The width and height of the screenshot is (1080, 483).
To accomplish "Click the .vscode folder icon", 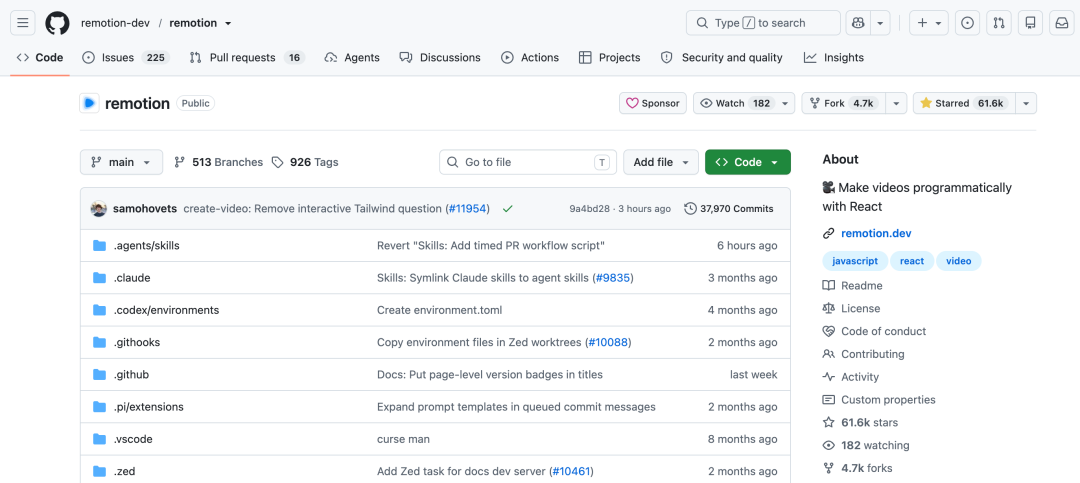I will (x=99, y=439).
